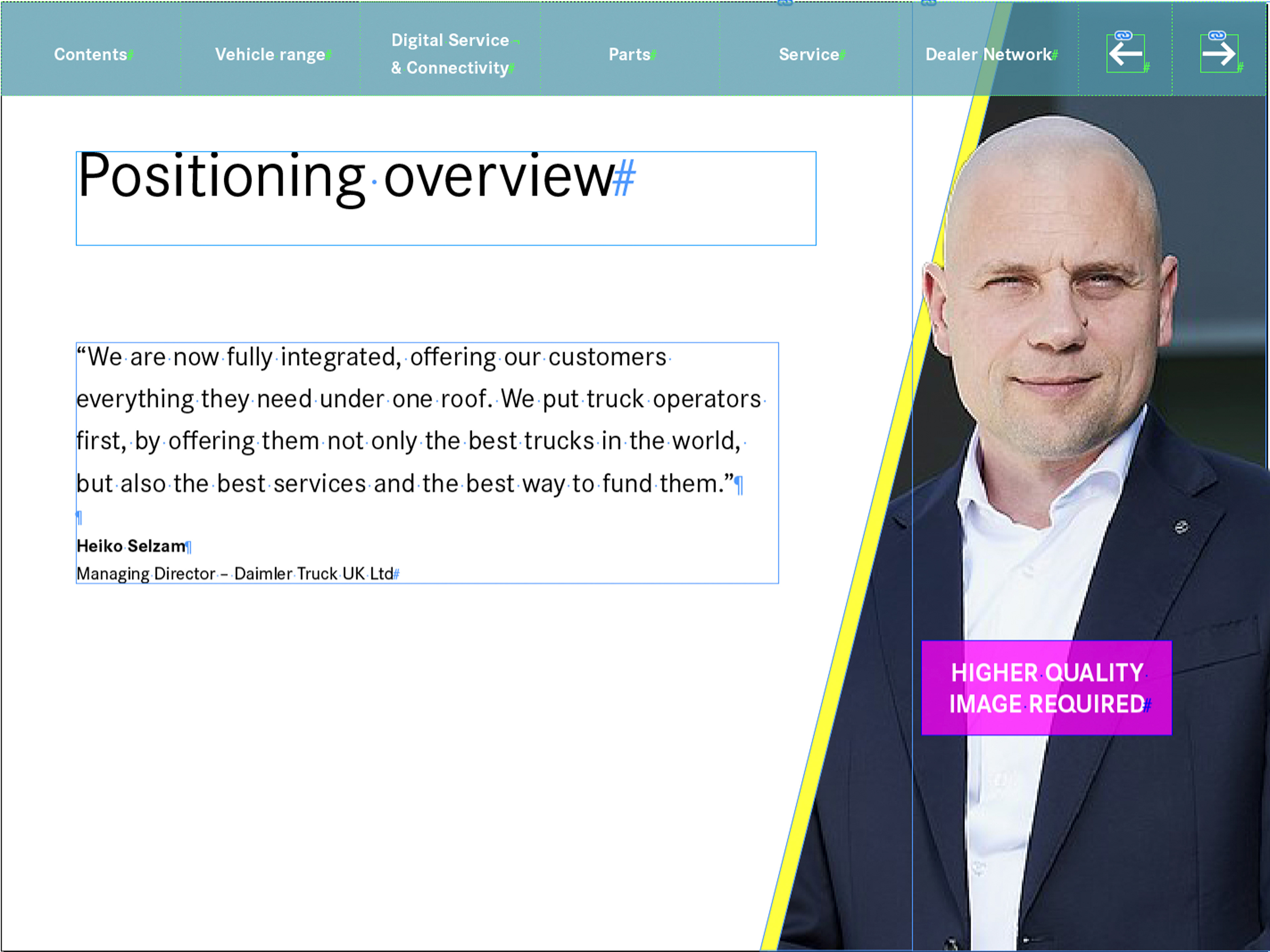Viewport: 1270px width, 952px height.
Task: Select the Vehicle range navigation item
Action: 270,55
